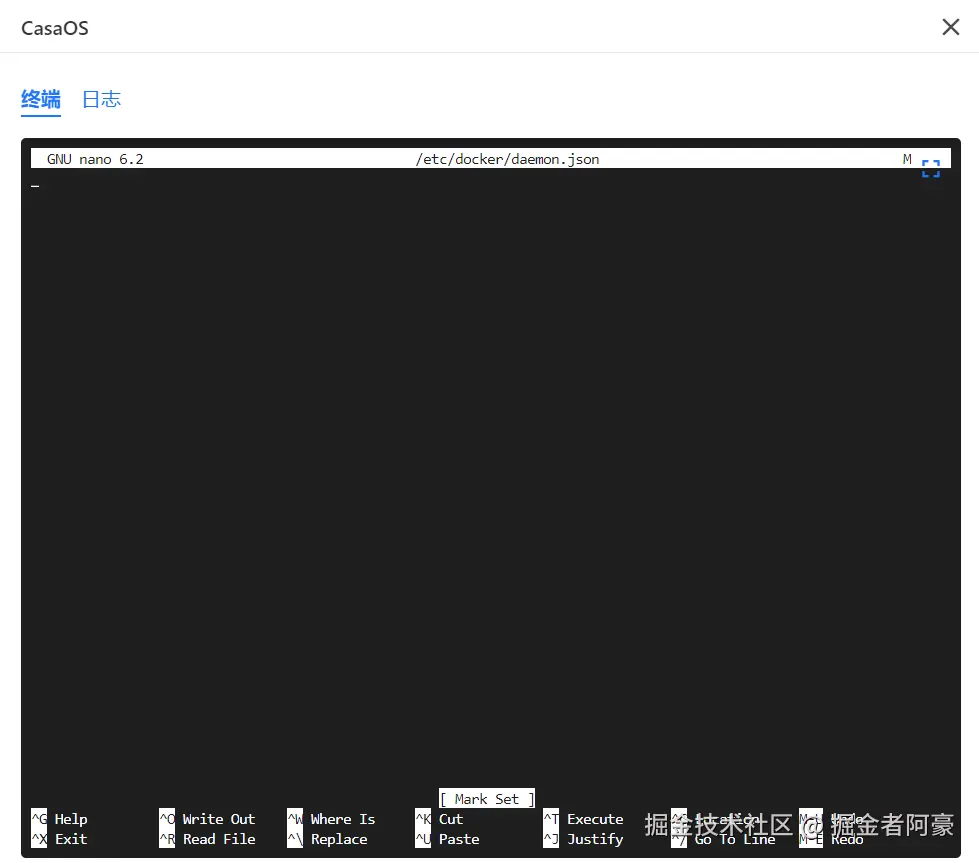
Task: Switch to the 终端 terminal tab
Action: [41, 99]
